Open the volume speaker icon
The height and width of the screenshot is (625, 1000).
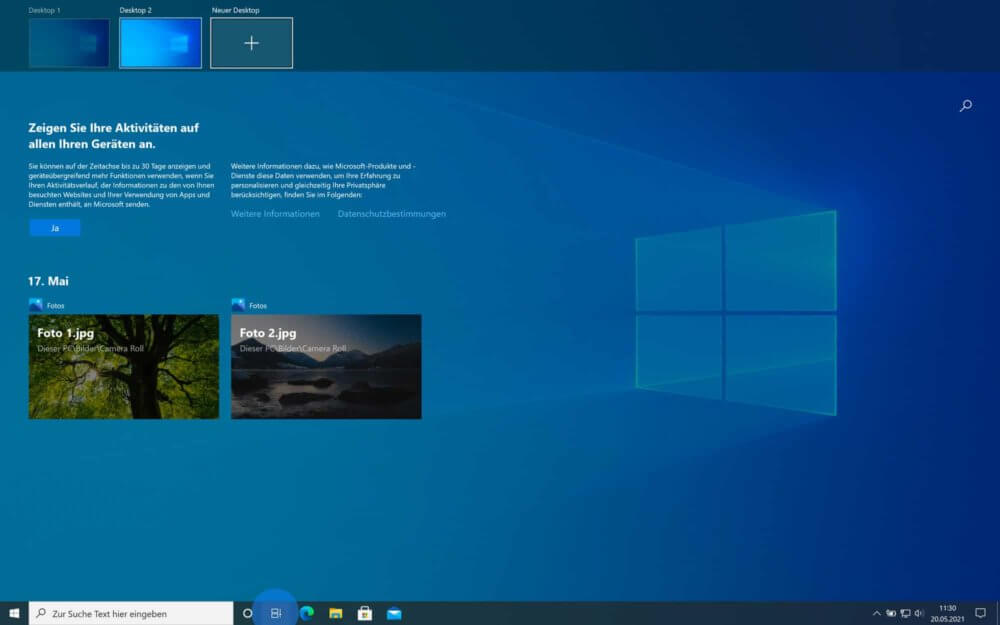pos(919,614)
